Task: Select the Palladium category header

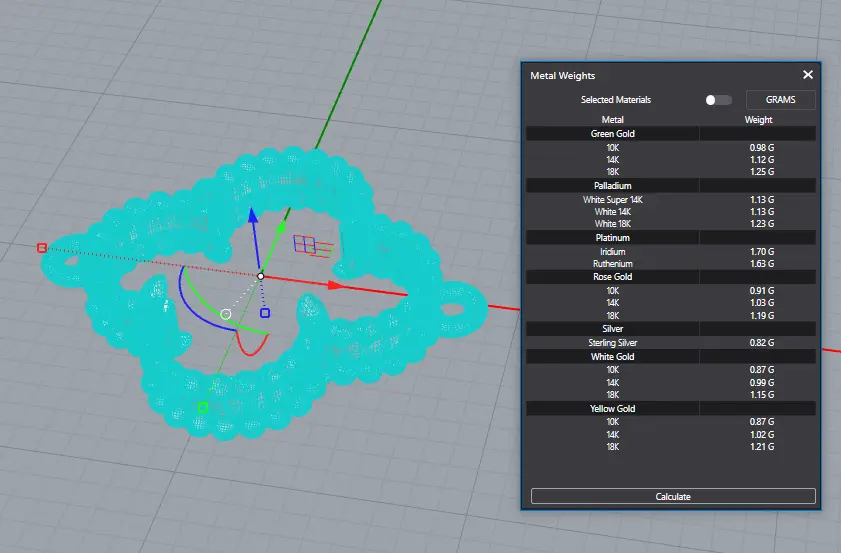Action: [612, 185]
